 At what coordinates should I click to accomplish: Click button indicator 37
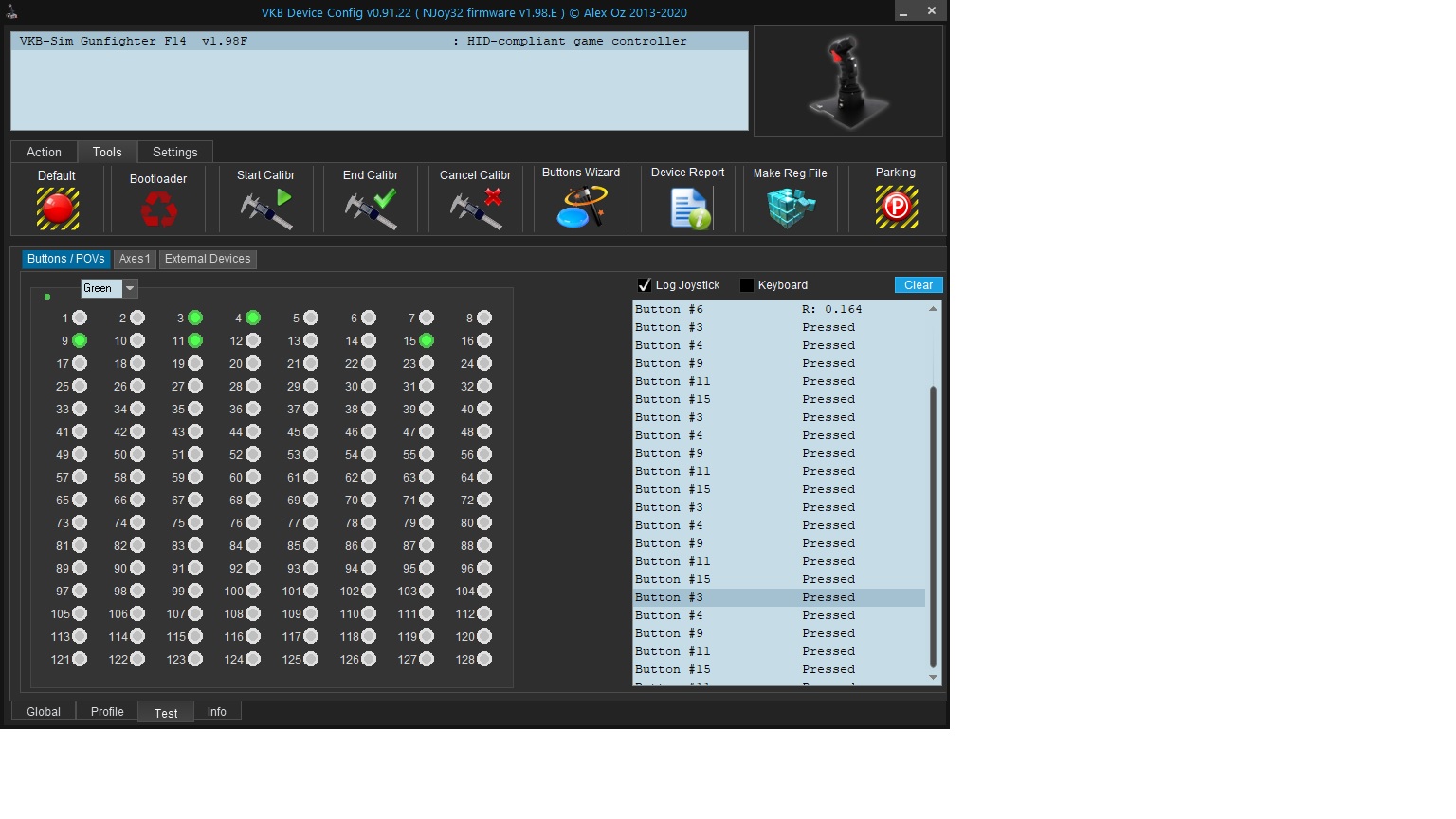pyautogui.click(x=311, y=409)
